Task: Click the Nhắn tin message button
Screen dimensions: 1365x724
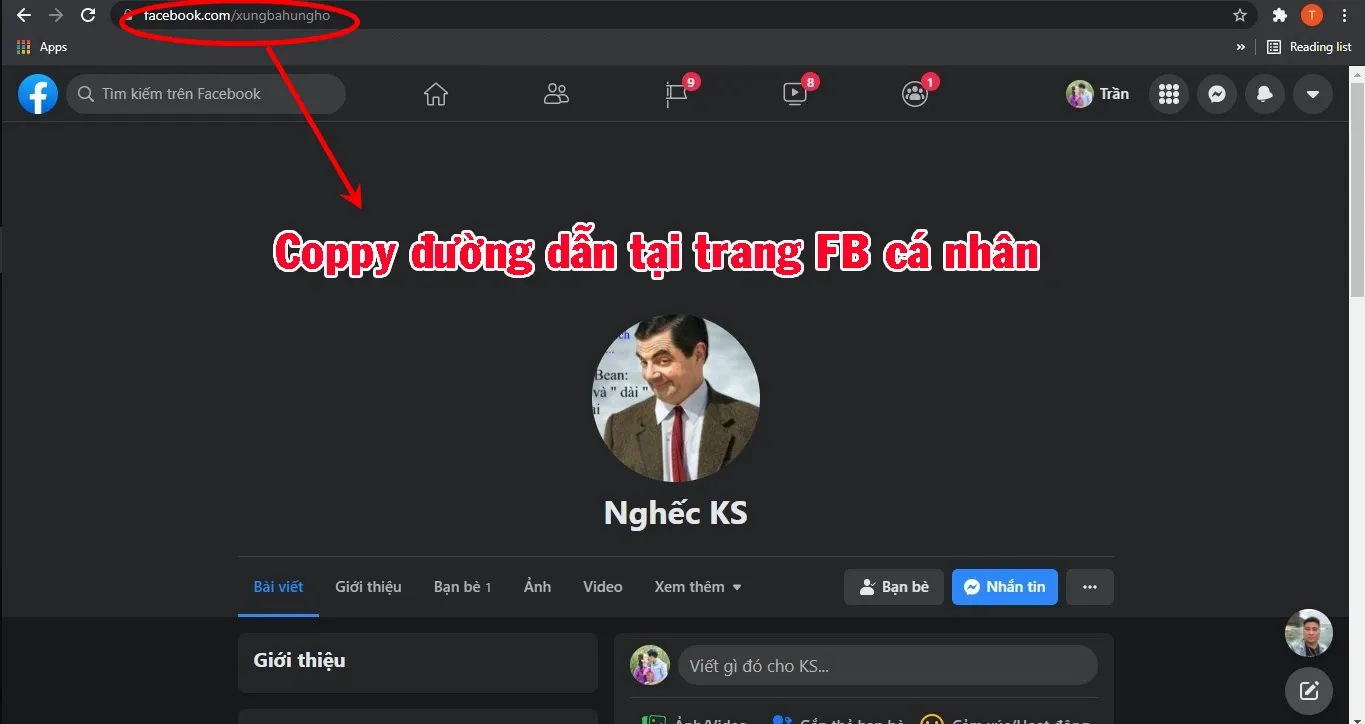Action: click(1005, 587)
